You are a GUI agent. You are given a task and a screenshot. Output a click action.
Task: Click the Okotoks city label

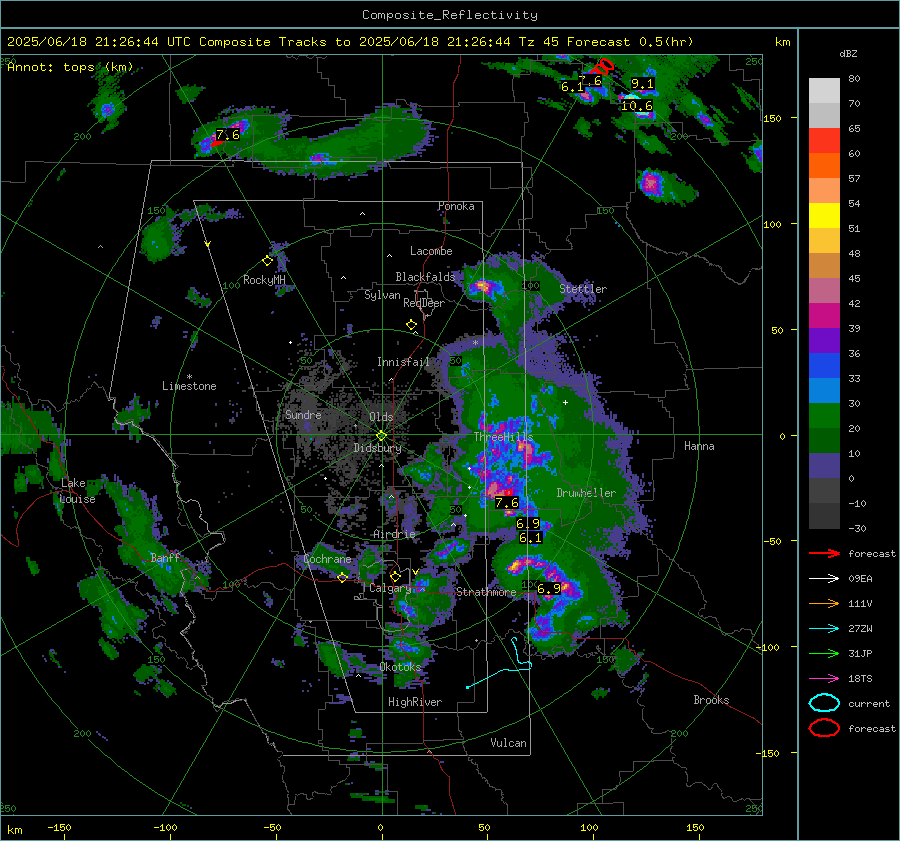[400, 667]
